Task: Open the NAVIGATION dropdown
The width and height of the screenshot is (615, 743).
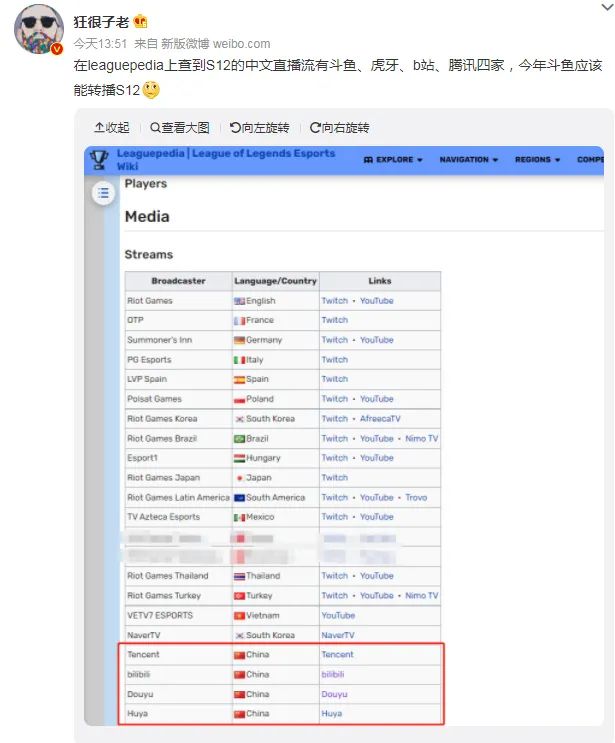Action: click(469, 160)
